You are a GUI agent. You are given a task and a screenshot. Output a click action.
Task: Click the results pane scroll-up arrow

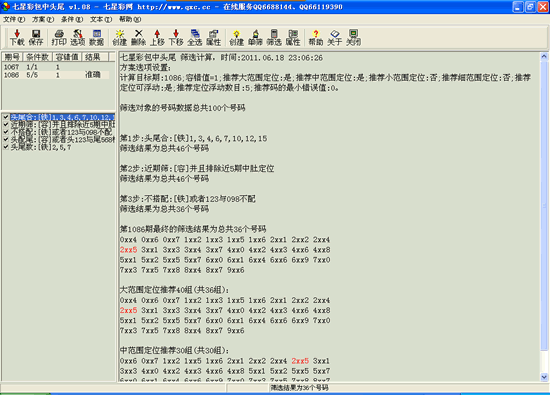(x=544, y=56)
